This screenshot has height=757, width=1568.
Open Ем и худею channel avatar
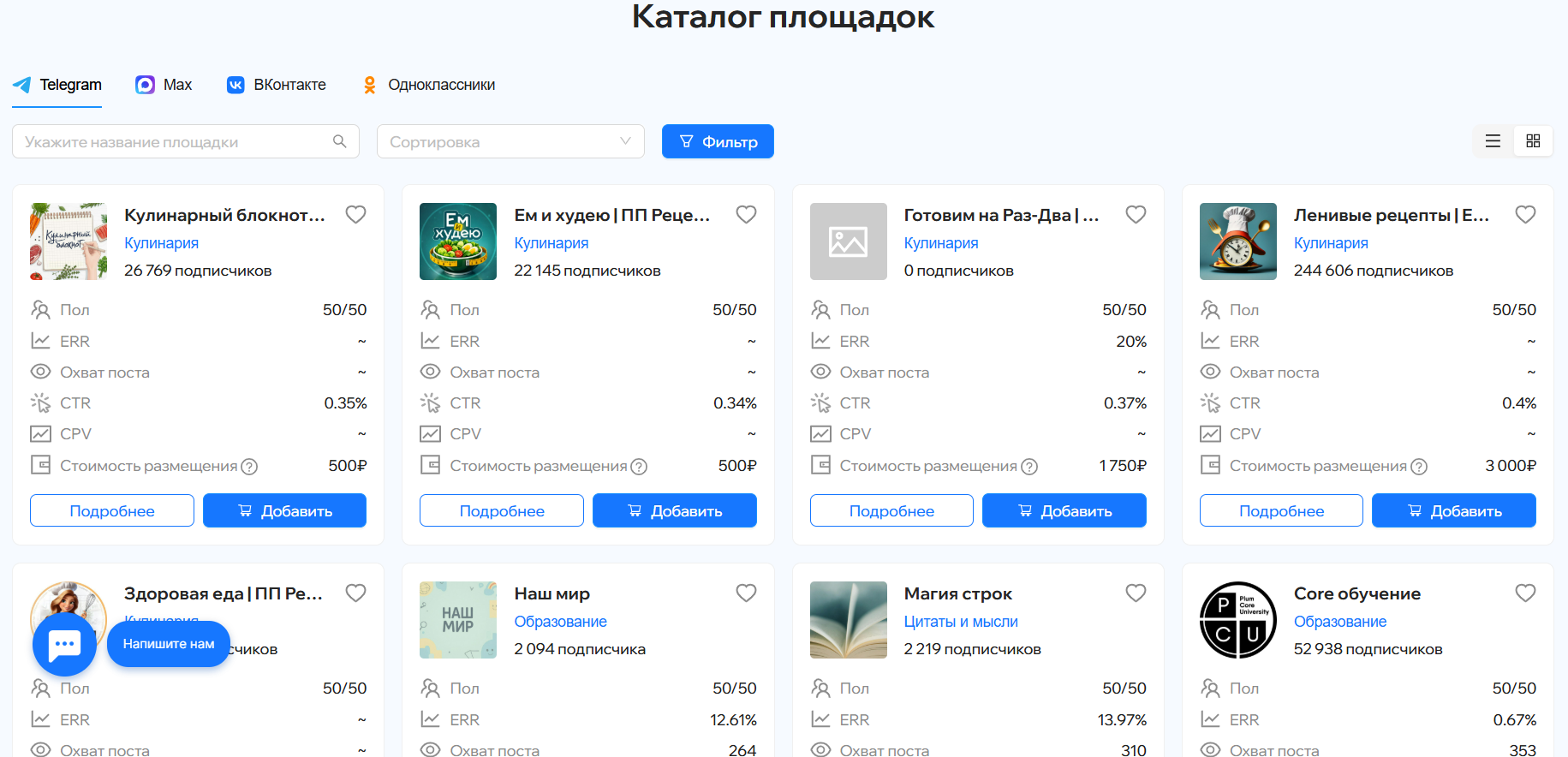[x=458, y=241]
